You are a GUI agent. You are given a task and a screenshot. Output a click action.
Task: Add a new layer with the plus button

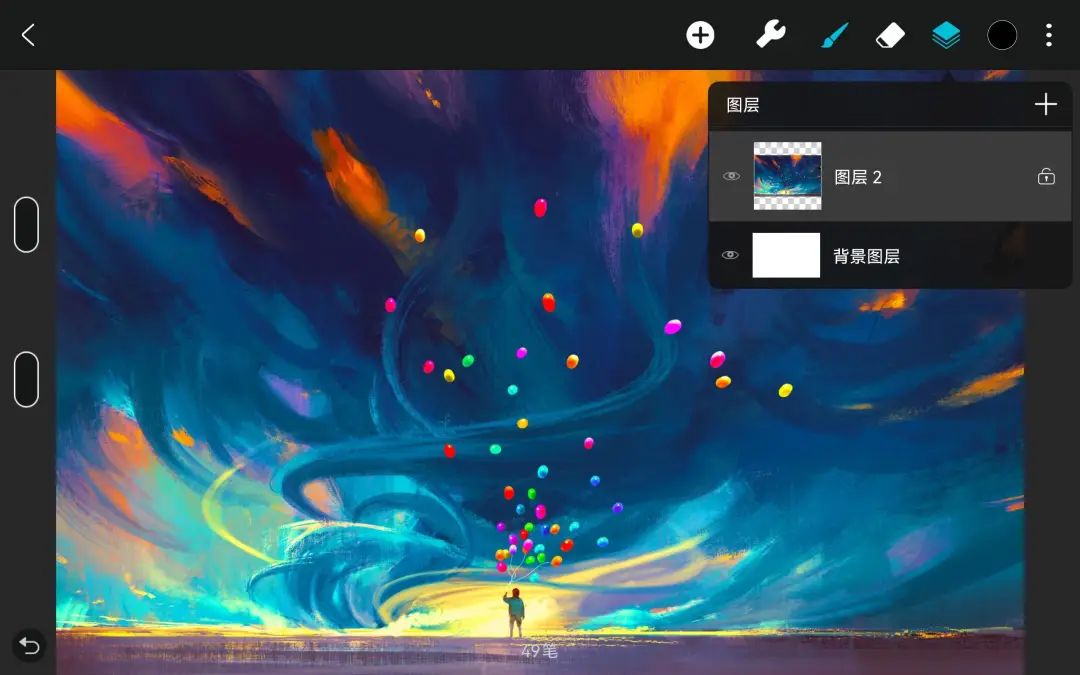click(1045, 104)
